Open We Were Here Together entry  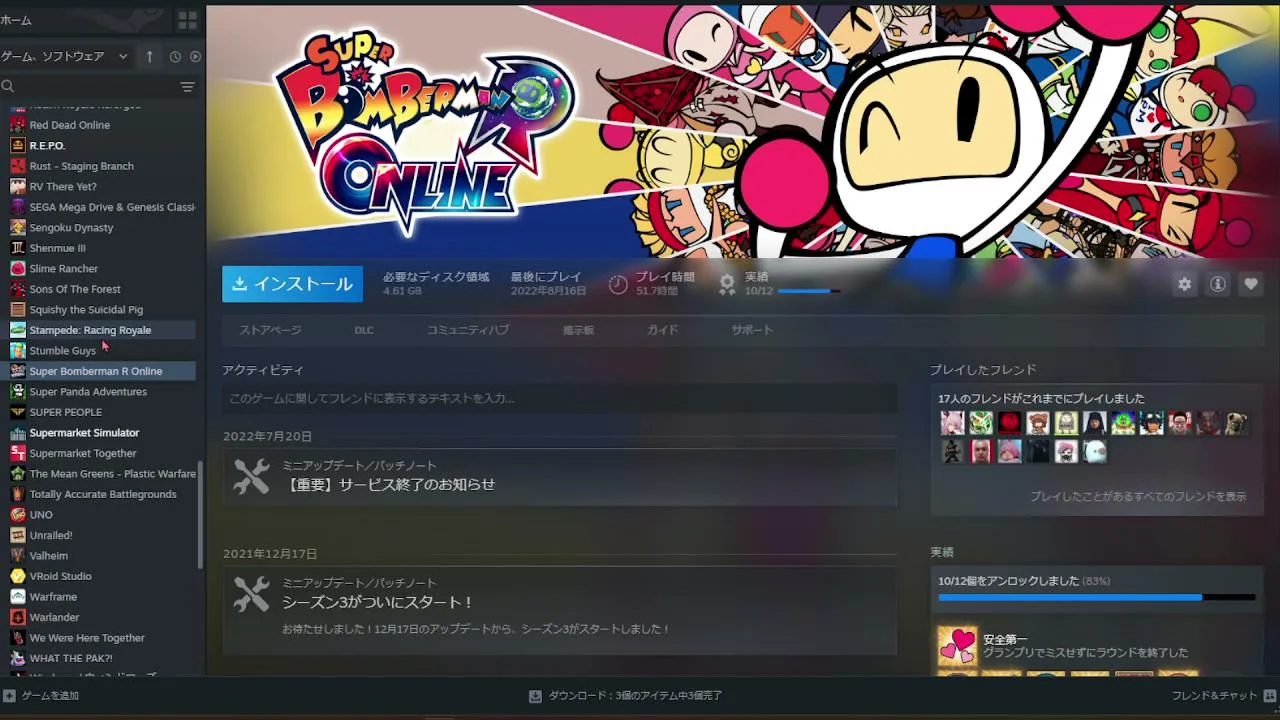click(87, 638)
